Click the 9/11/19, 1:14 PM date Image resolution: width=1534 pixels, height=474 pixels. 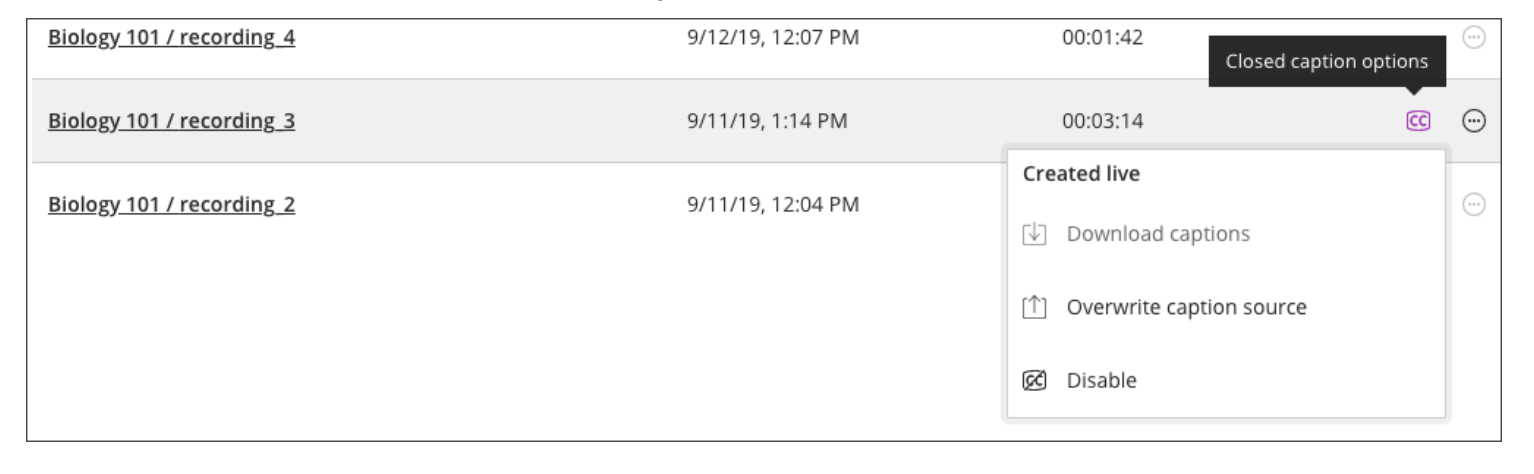762,122
